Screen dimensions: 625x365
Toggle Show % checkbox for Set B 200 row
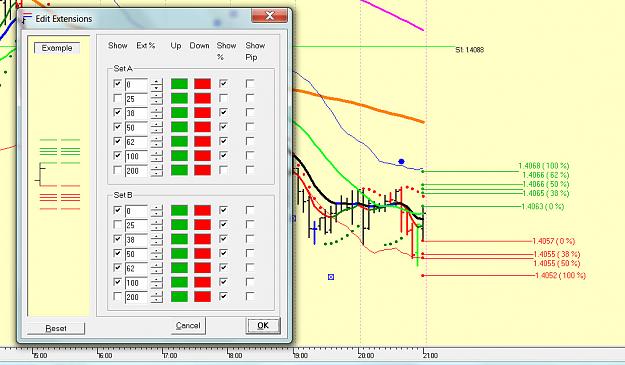(x=224, y=296)
